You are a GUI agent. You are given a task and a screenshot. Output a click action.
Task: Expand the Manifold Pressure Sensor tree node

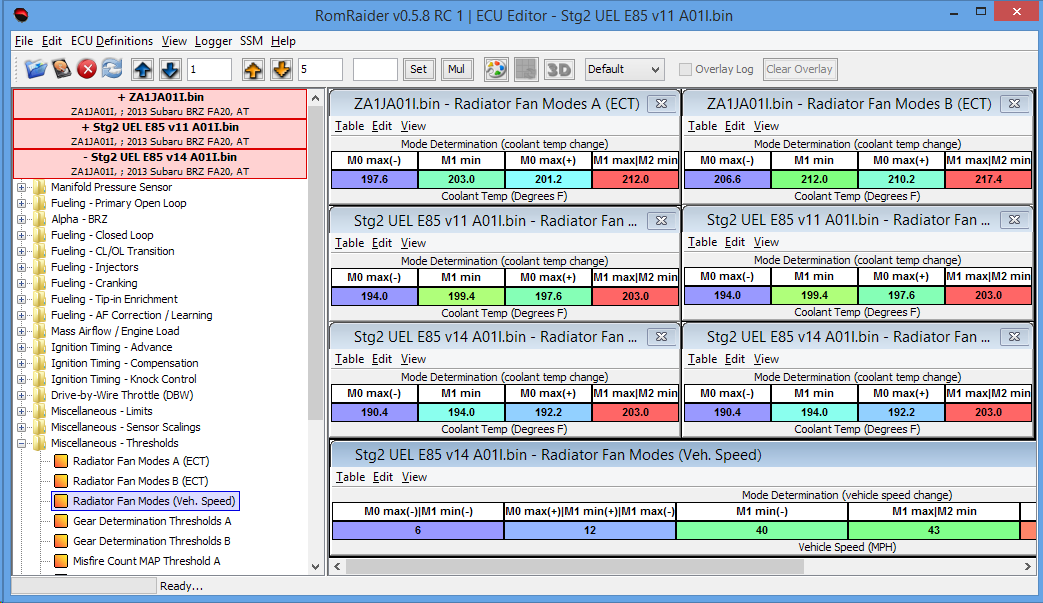(x=22, y=187)
